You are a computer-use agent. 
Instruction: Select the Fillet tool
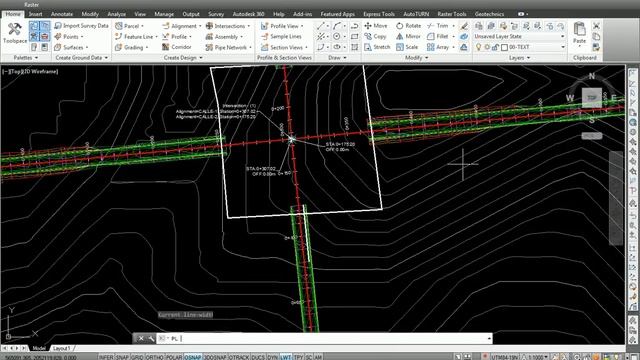point(438,36)
